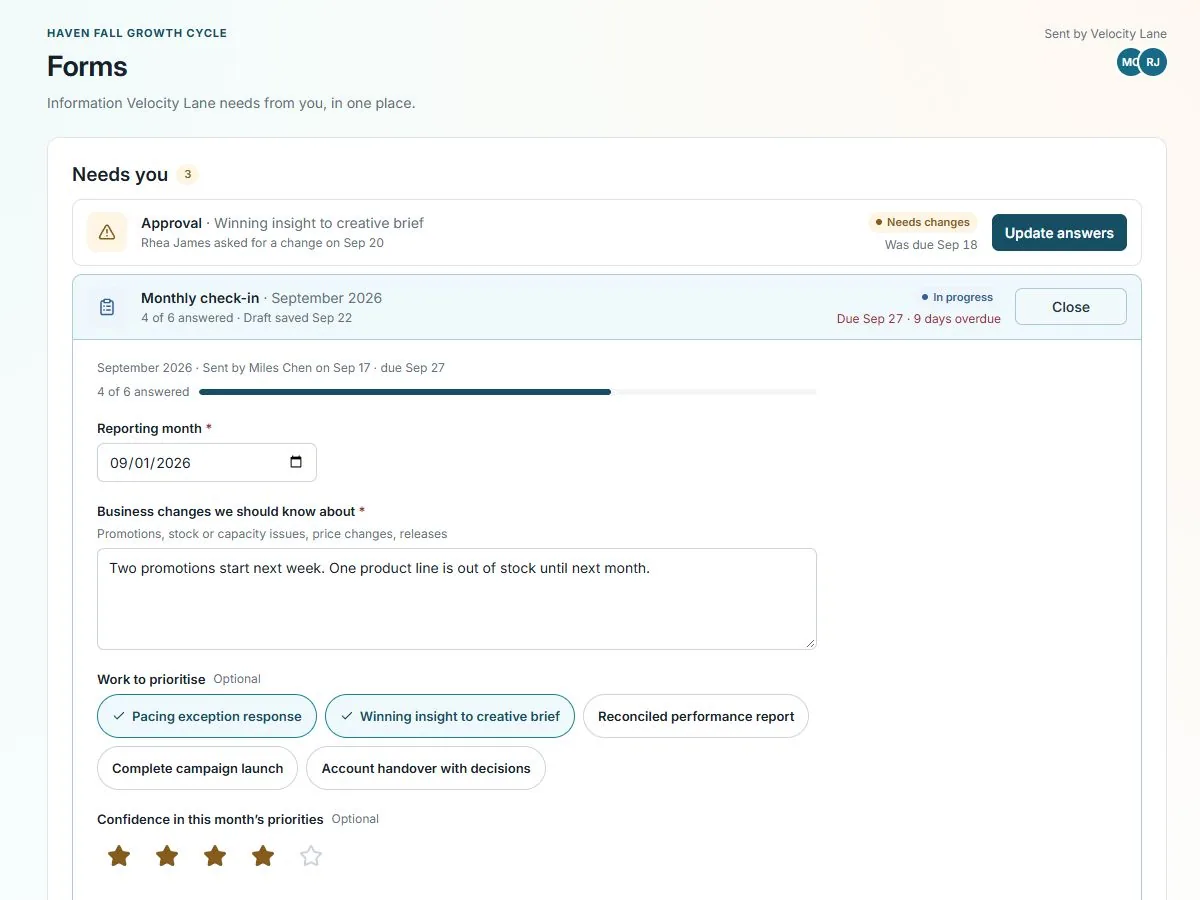The width and height of the screenshot is (1200, 900).
Task: Set confidence to five stars
Action: click(311, 856)
